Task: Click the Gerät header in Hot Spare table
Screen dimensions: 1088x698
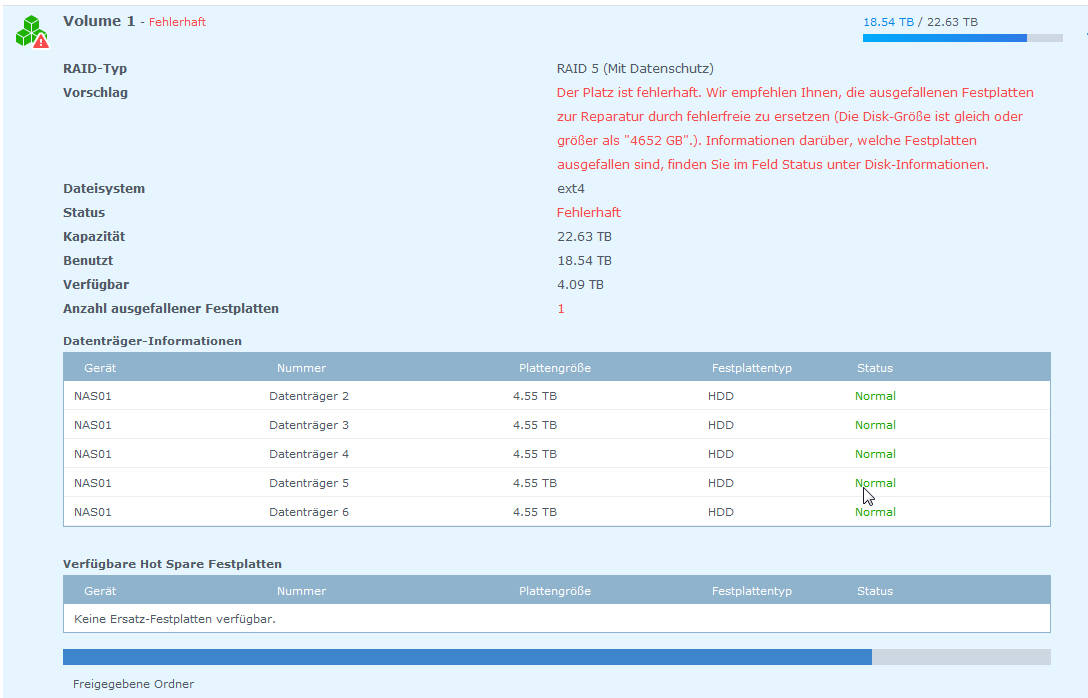Action: pyautogui.click(x=100, y=591)
